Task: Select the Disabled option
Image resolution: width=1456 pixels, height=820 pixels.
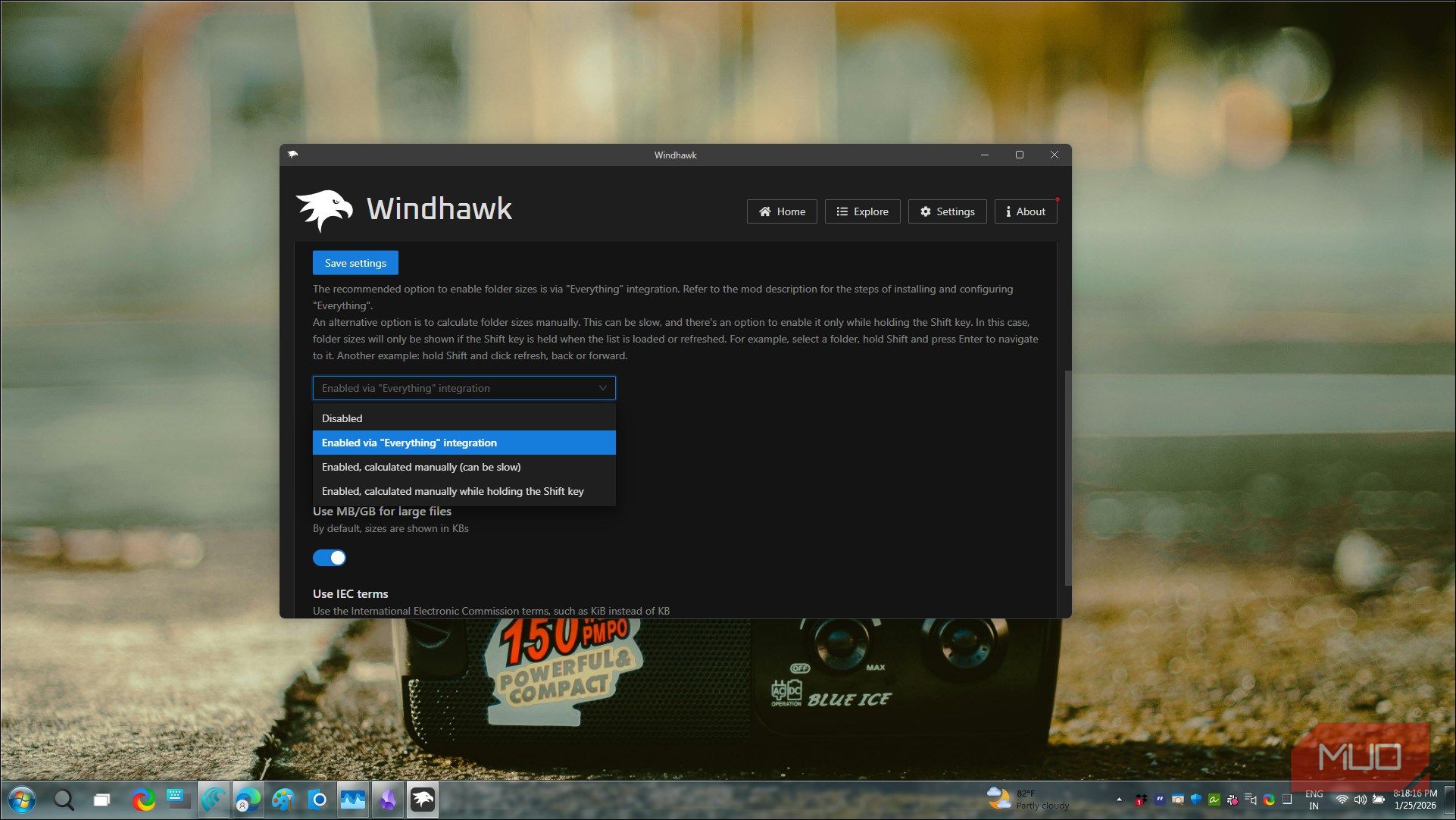Action: tap(464, 418)
